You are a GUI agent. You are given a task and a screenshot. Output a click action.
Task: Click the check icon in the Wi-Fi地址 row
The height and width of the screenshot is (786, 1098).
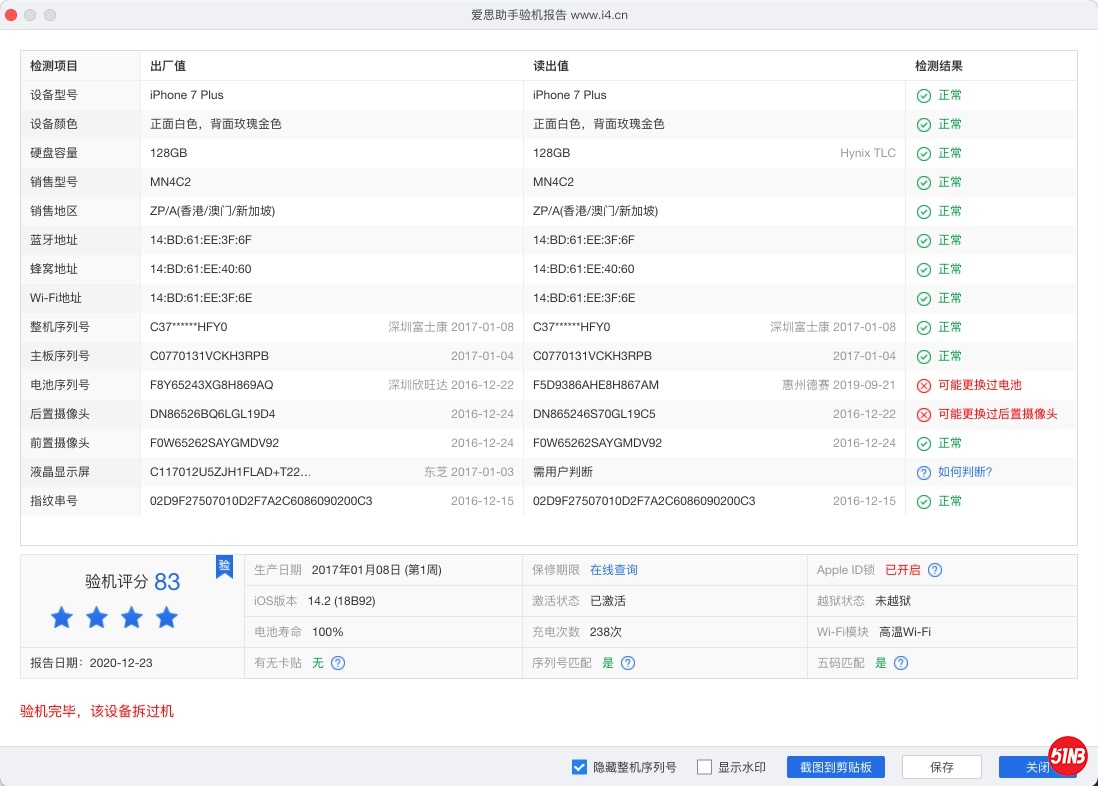click(x=924, y=298)
